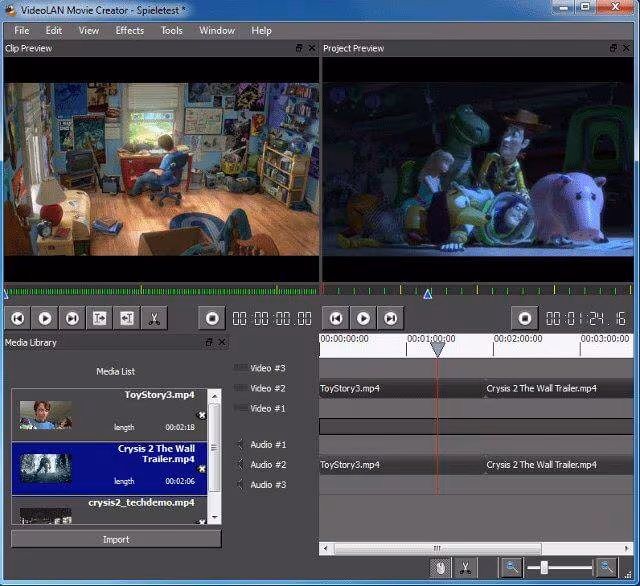Screen dimensions: 640x586
Task: Toggle visibility of Video #2 track
Action: click(240, 388)
